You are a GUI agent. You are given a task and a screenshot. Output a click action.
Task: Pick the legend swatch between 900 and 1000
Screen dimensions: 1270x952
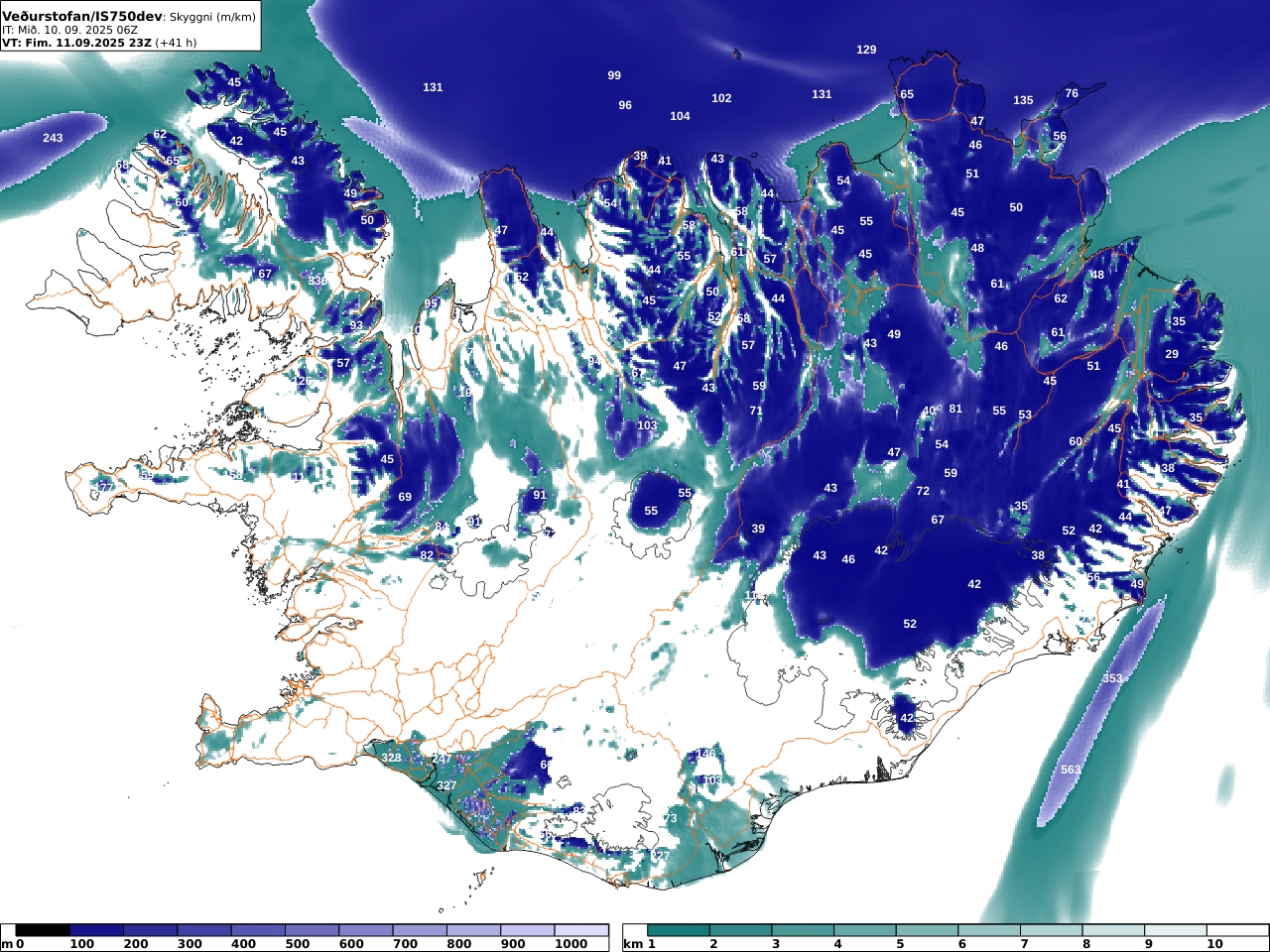pos(527,930)
